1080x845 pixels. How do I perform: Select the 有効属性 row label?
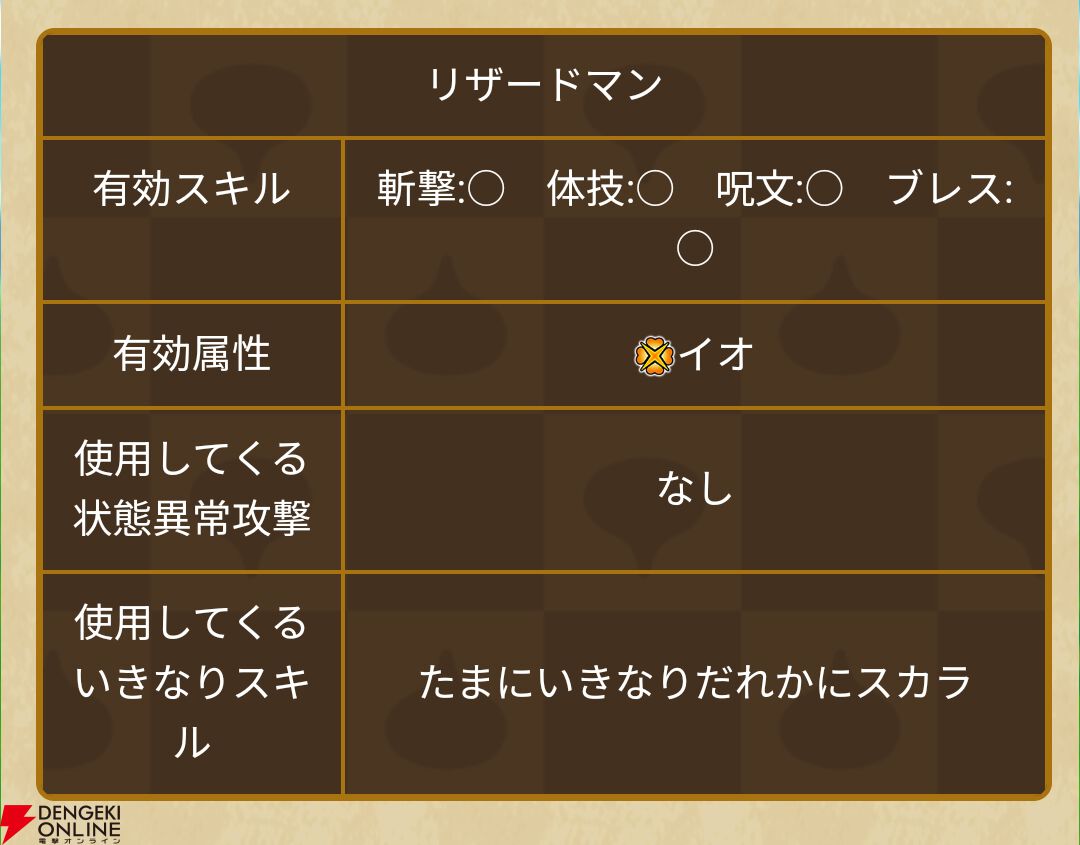coord(192,354)
